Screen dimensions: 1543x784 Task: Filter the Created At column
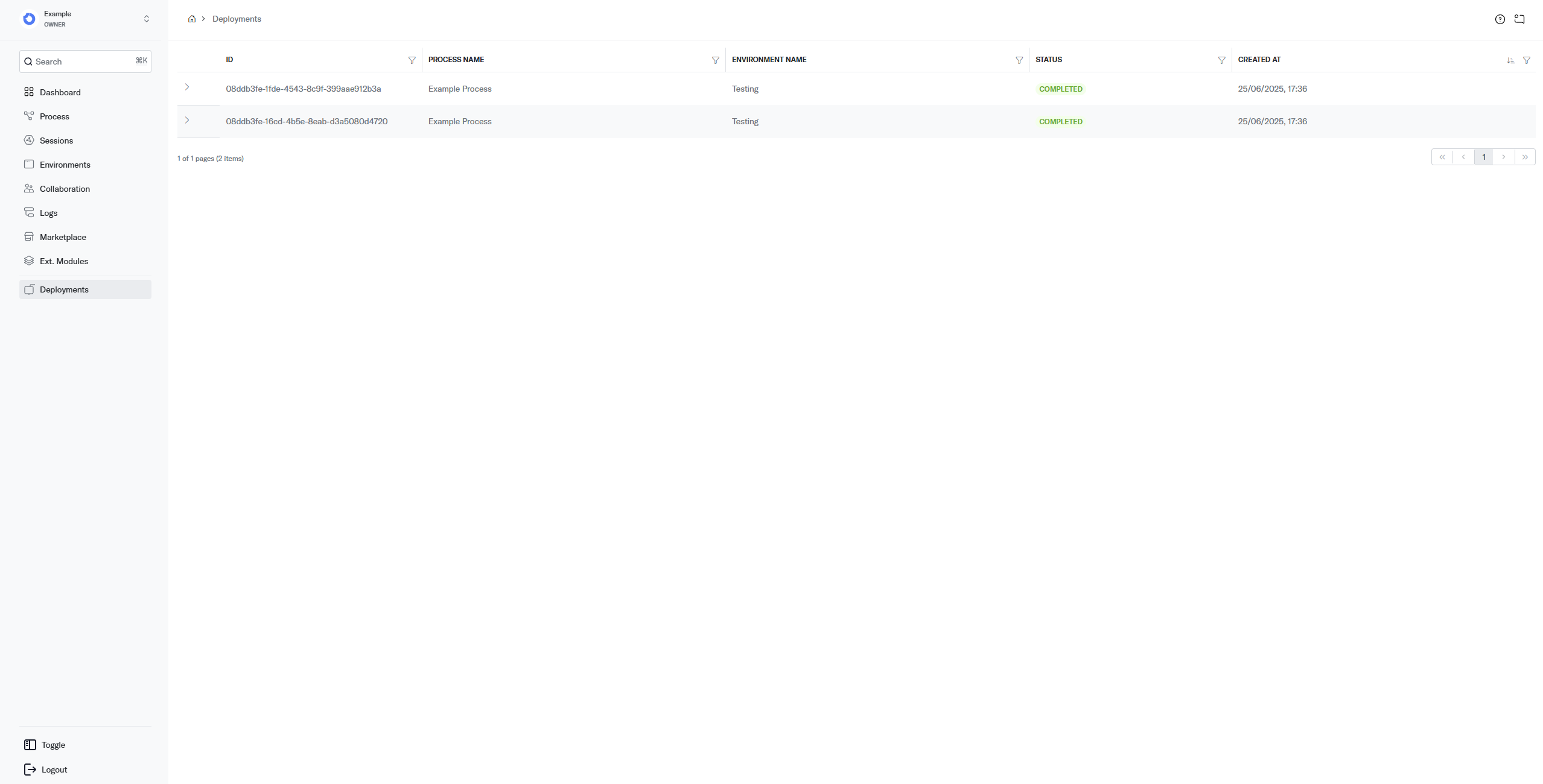pos(1527,60)
